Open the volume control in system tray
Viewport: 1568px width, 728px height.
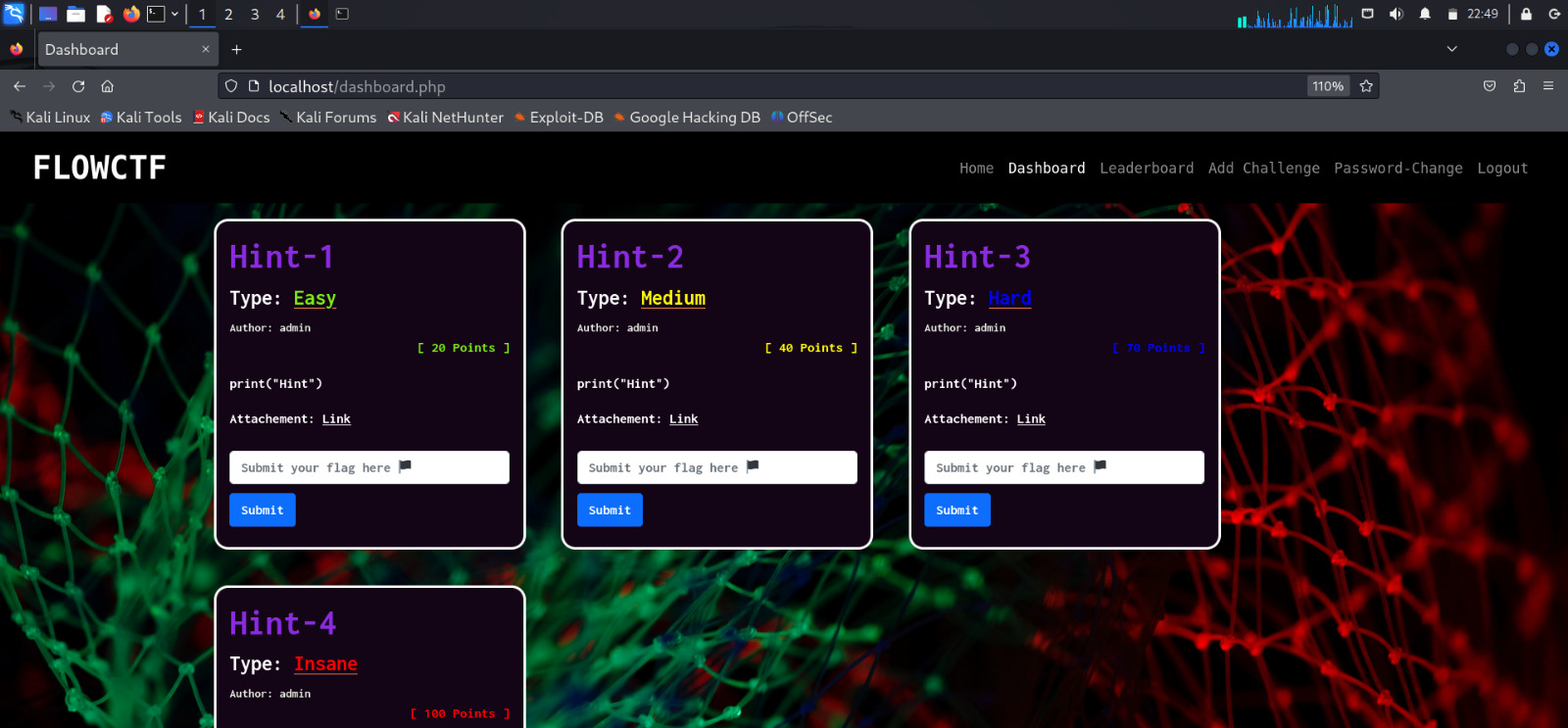coord(1396,14)
